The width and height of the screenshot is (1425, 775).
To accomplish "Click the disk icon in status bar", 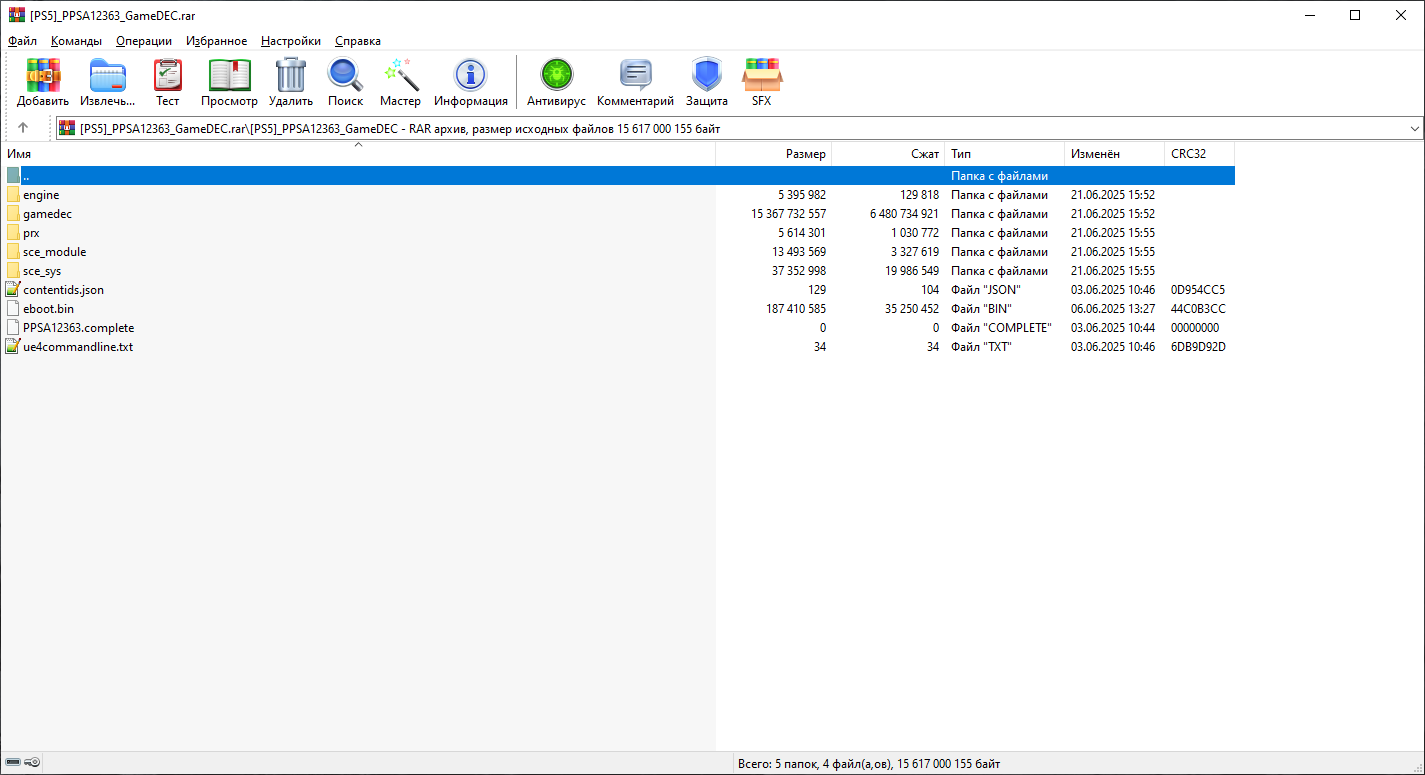I will click(12, 762).
